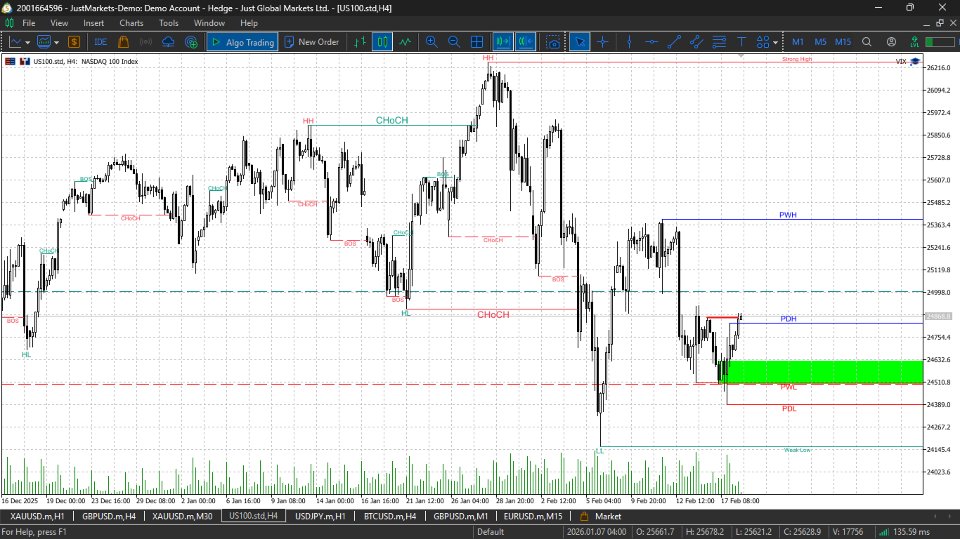Toggle Algo Trading on or off
The width and height of the screenshot is (960, 539).
click(242, 42)
